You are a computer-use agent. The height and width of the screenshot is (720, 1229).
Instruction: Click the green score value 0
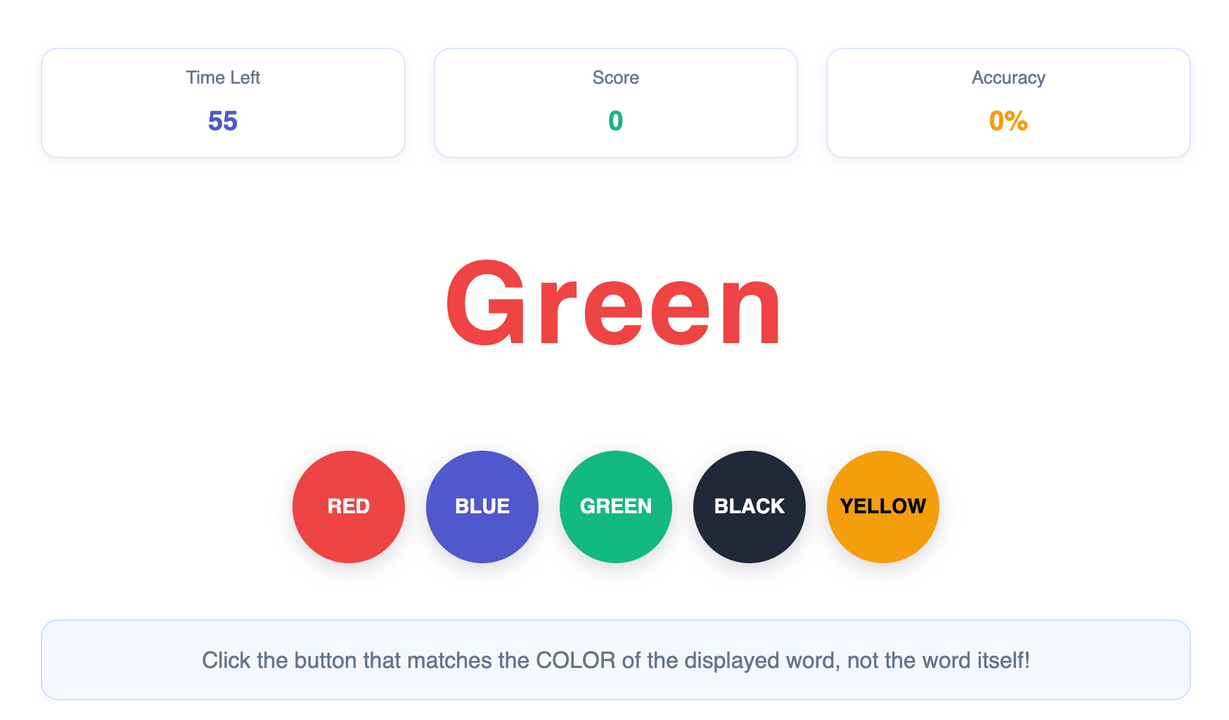point(615,121)
